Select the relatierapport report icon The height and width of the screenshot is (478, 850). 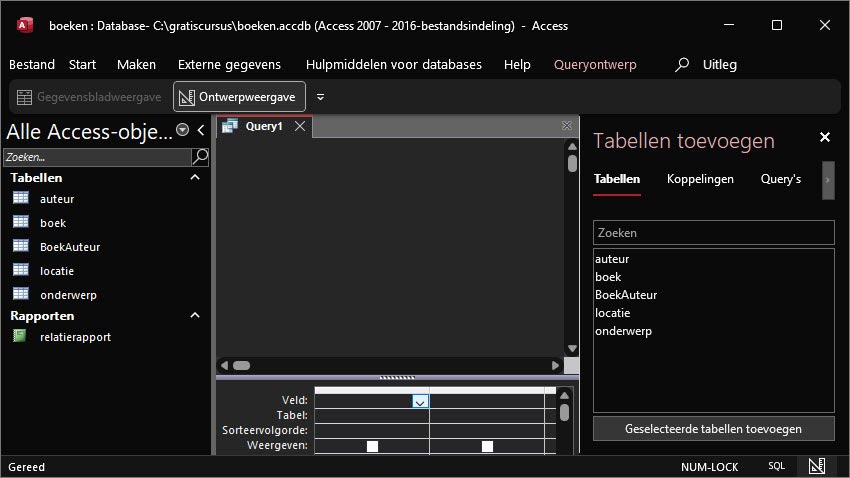[20, 335]
